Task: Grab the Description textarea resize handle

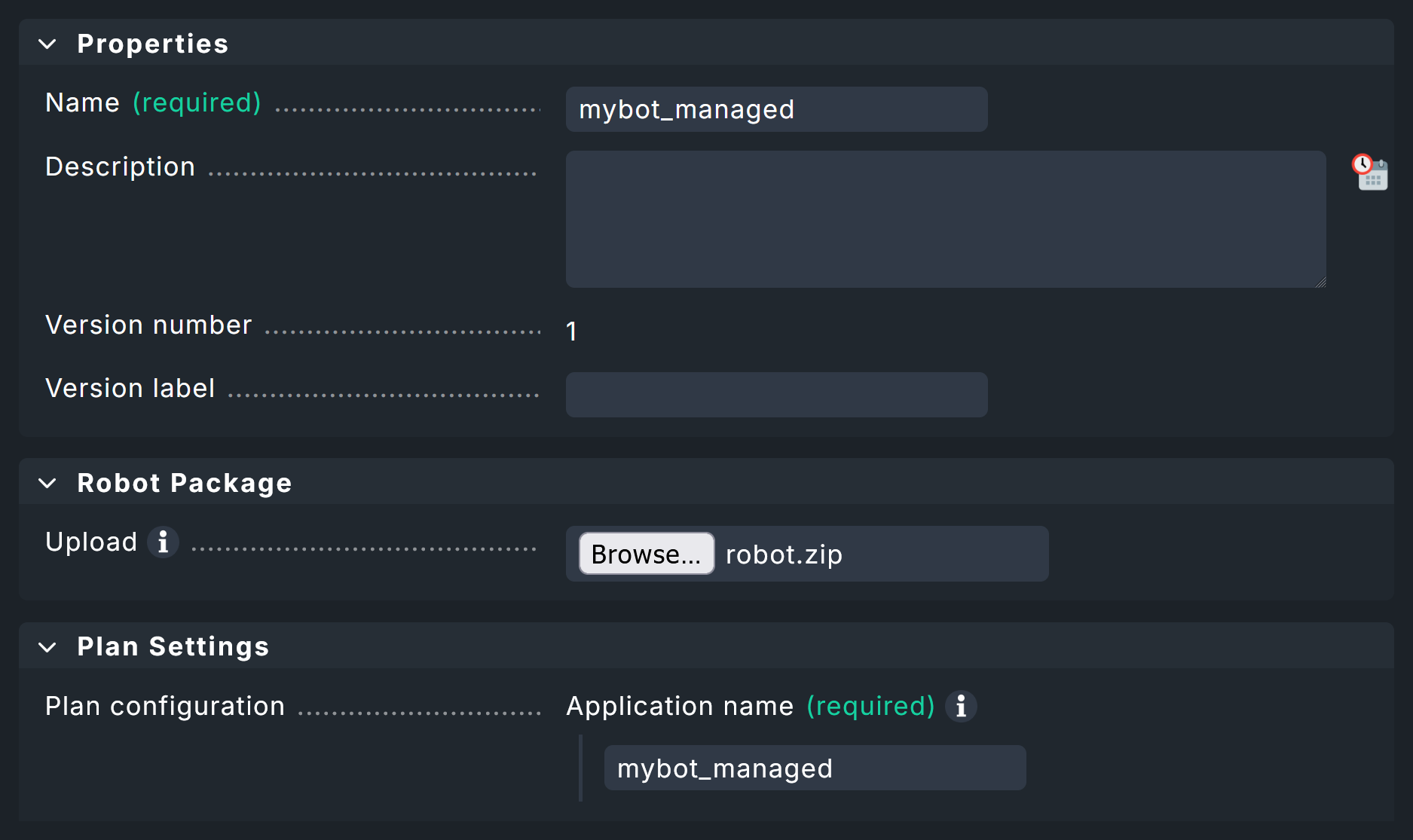Action: [1320, 283]
